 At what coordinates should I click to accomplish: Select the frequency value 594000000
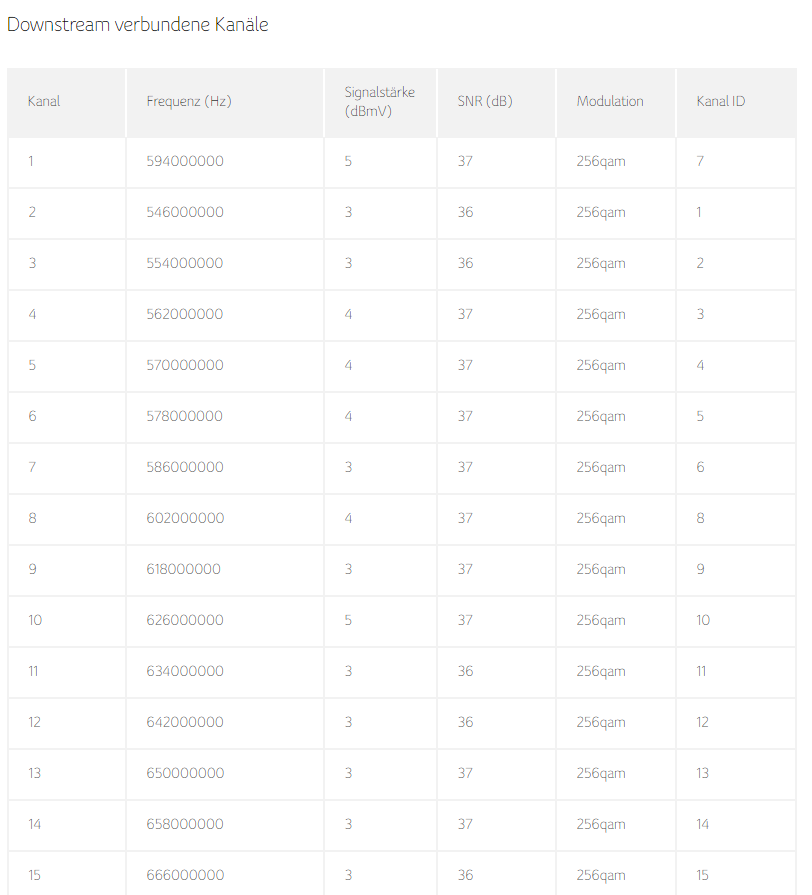point(185,161)
